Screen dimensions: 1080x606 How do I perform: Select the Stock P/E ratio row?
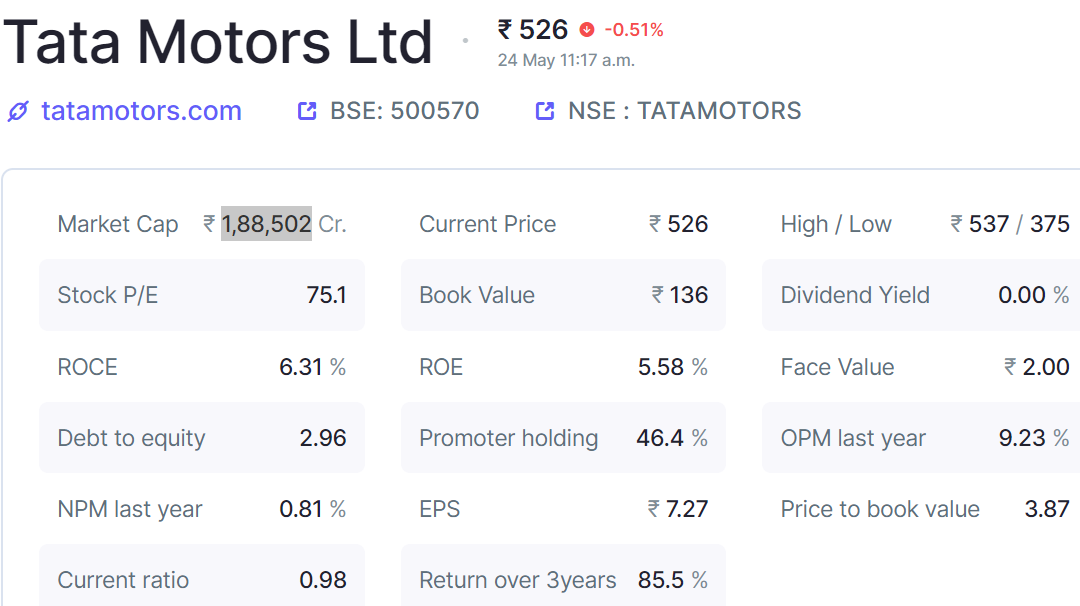(x=202, y=295)
